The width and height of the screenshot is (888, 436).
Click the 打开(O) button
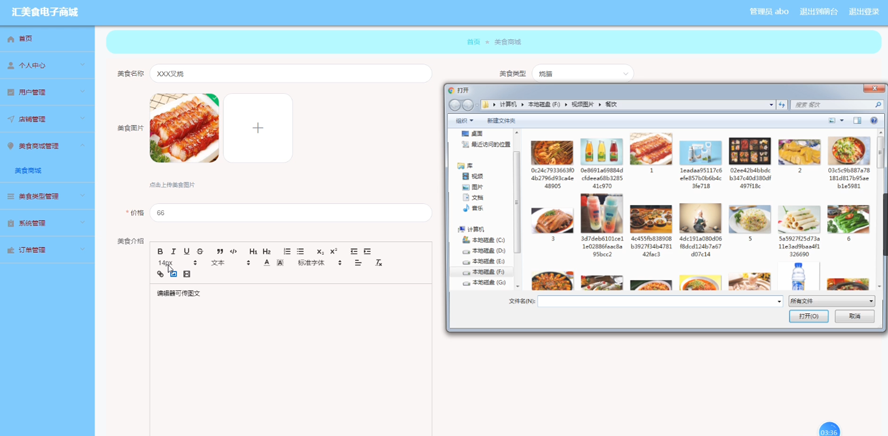(809, 316)
